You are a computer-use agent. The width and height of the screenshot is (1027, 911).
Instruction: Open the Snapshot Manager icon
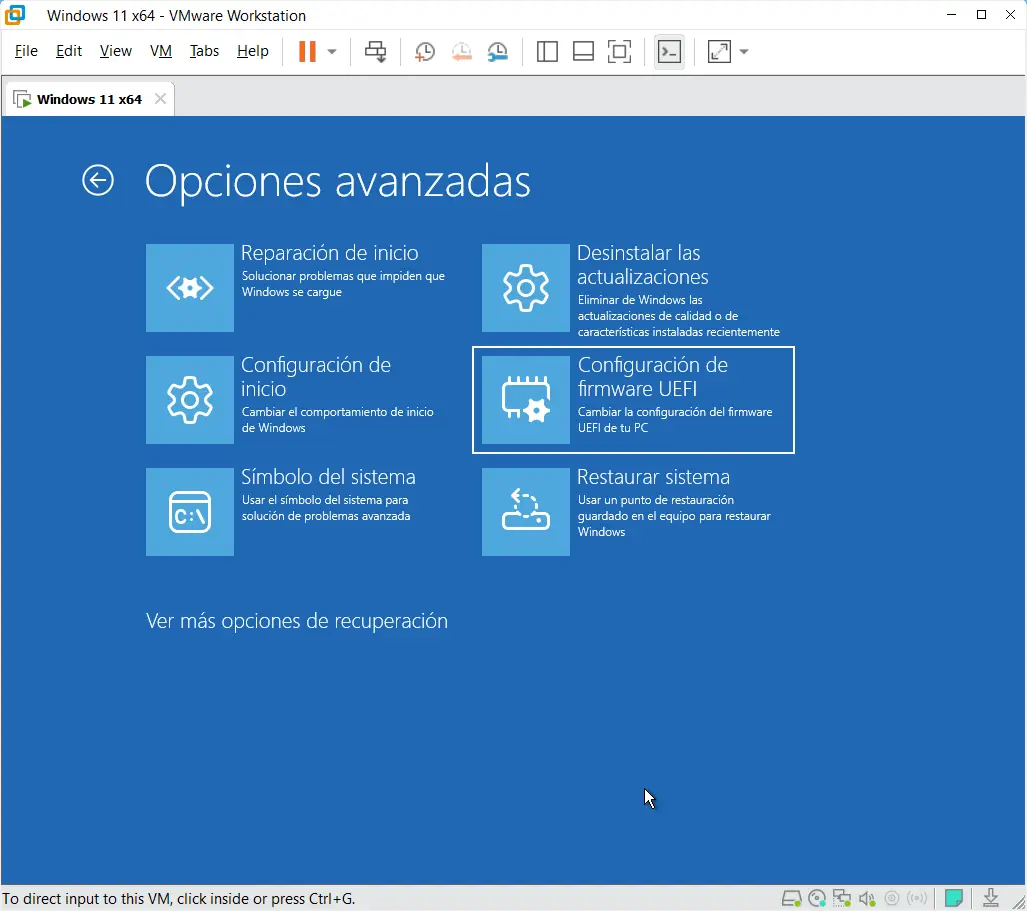click(498, 51)
